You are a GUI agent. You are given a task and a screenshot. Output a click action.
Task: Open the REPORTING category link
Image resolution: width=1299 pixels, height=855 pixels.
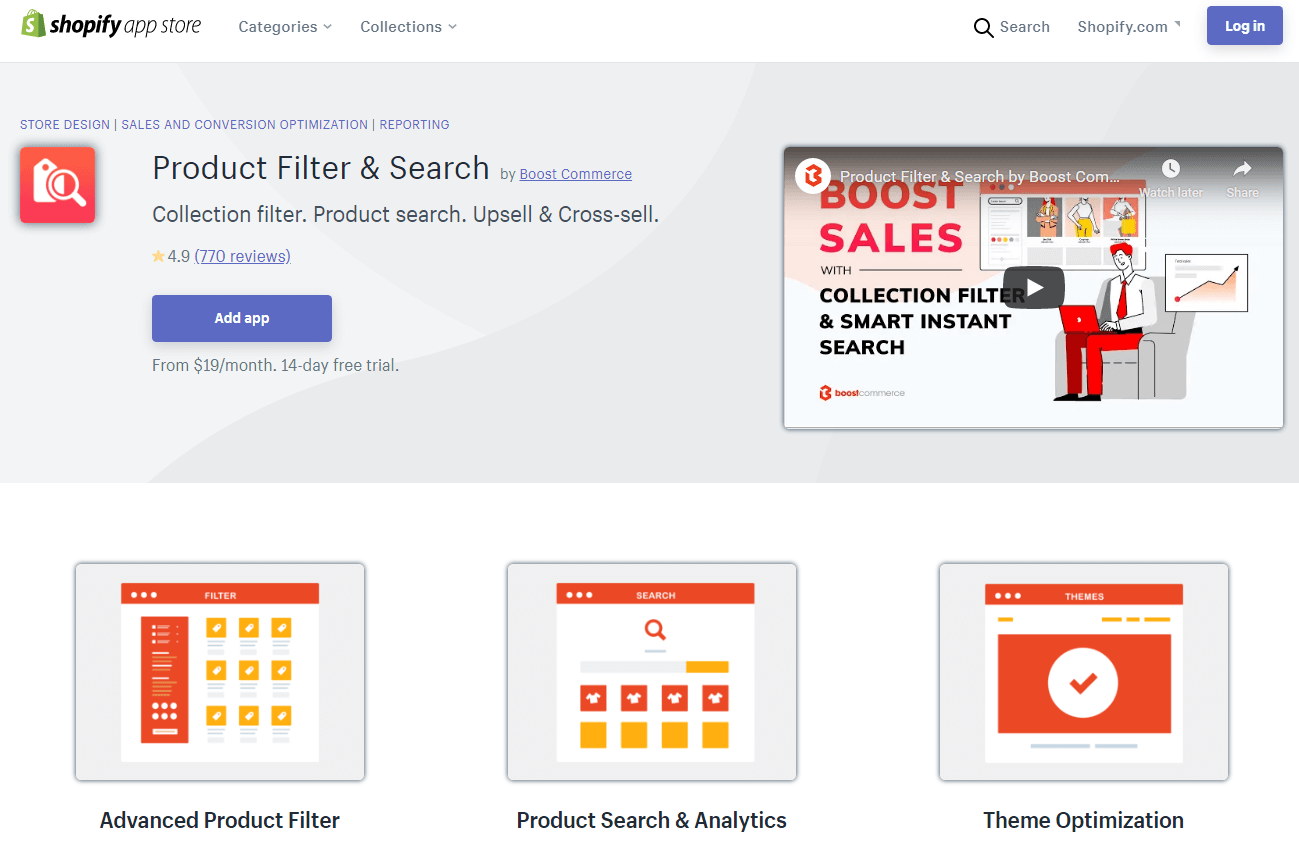(x=414, y=125)
